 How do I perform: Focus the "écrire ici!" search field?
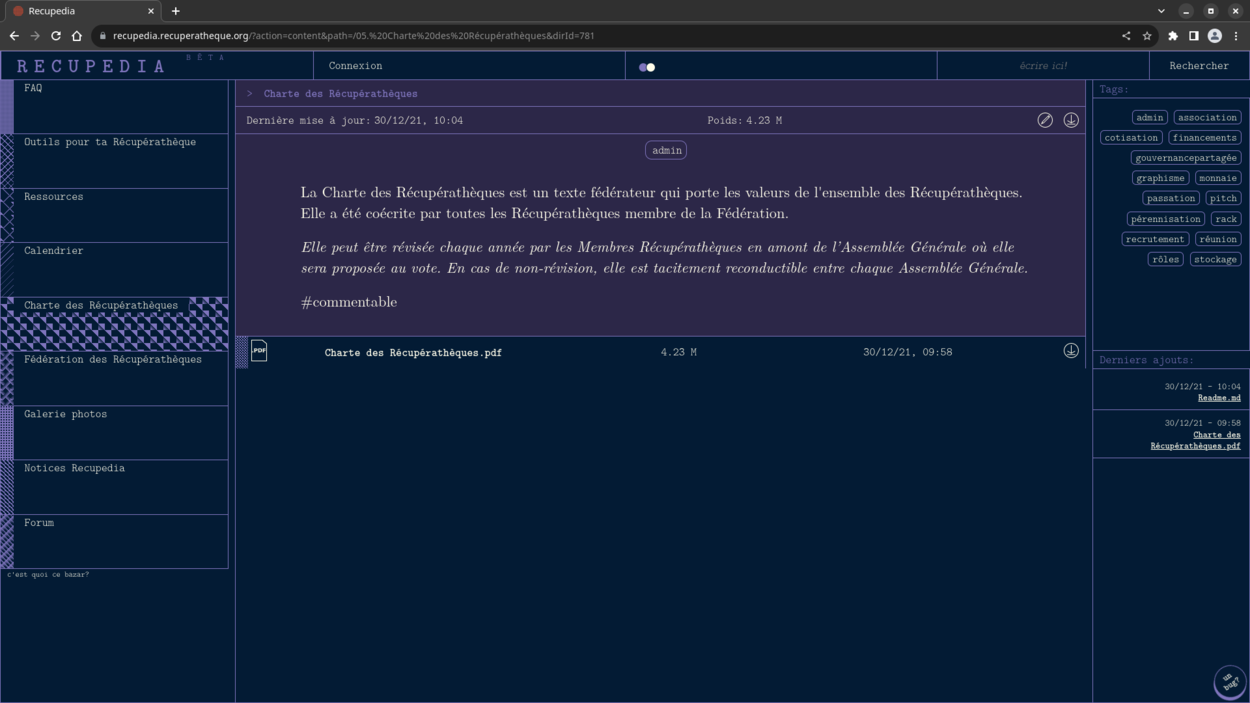pos(1042,66)
